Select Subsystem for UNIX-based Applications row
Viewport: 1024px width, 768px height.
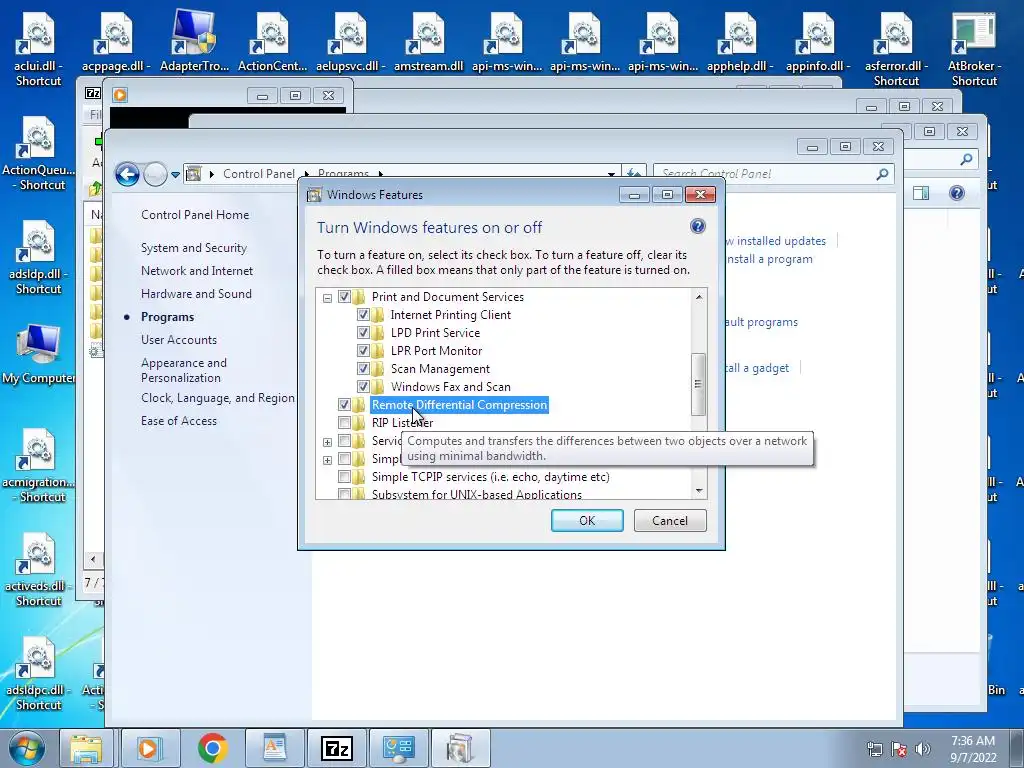pos(476,494)
